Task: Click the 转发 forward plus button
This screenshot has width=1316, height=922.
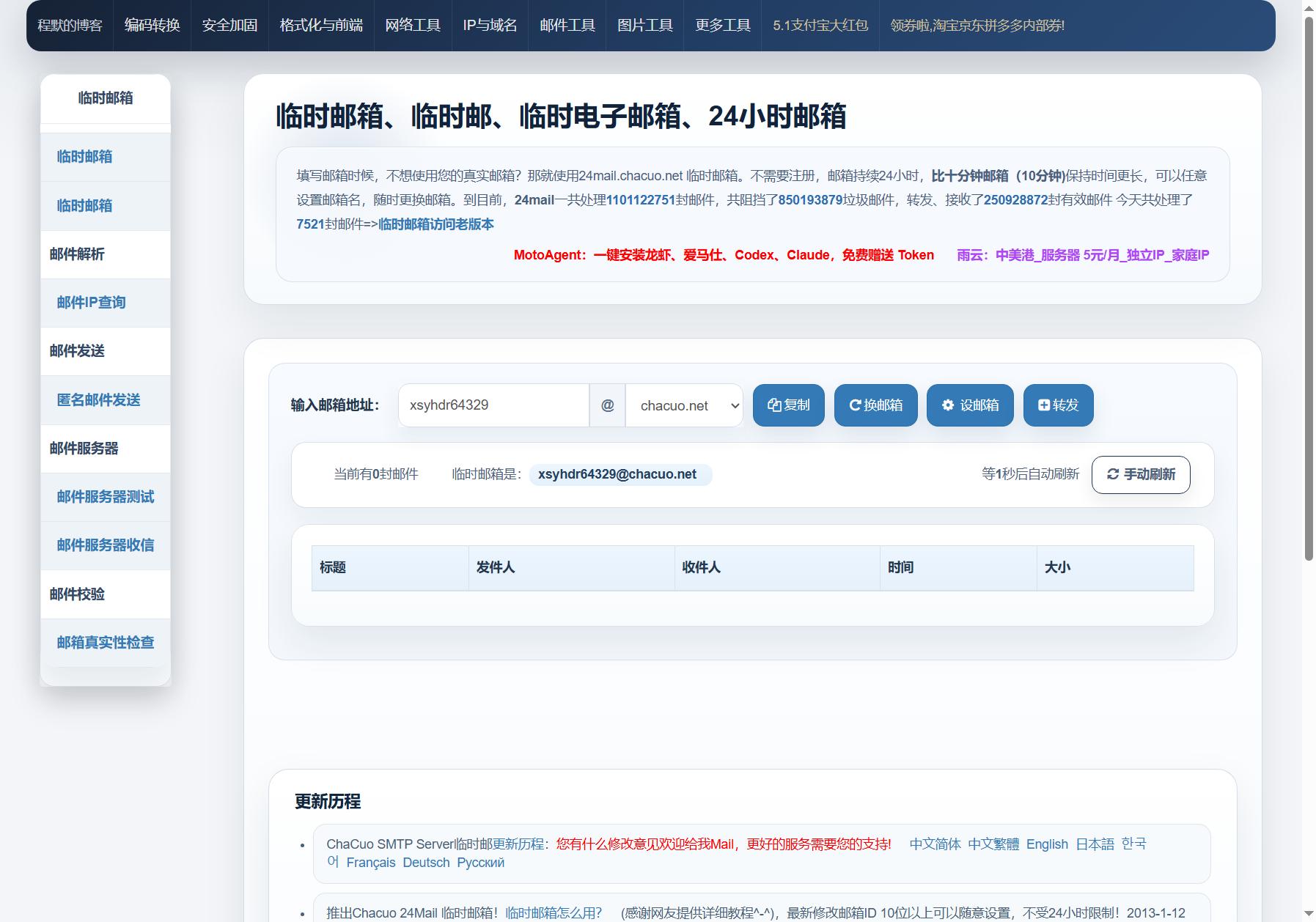Action: (1058, 405)
